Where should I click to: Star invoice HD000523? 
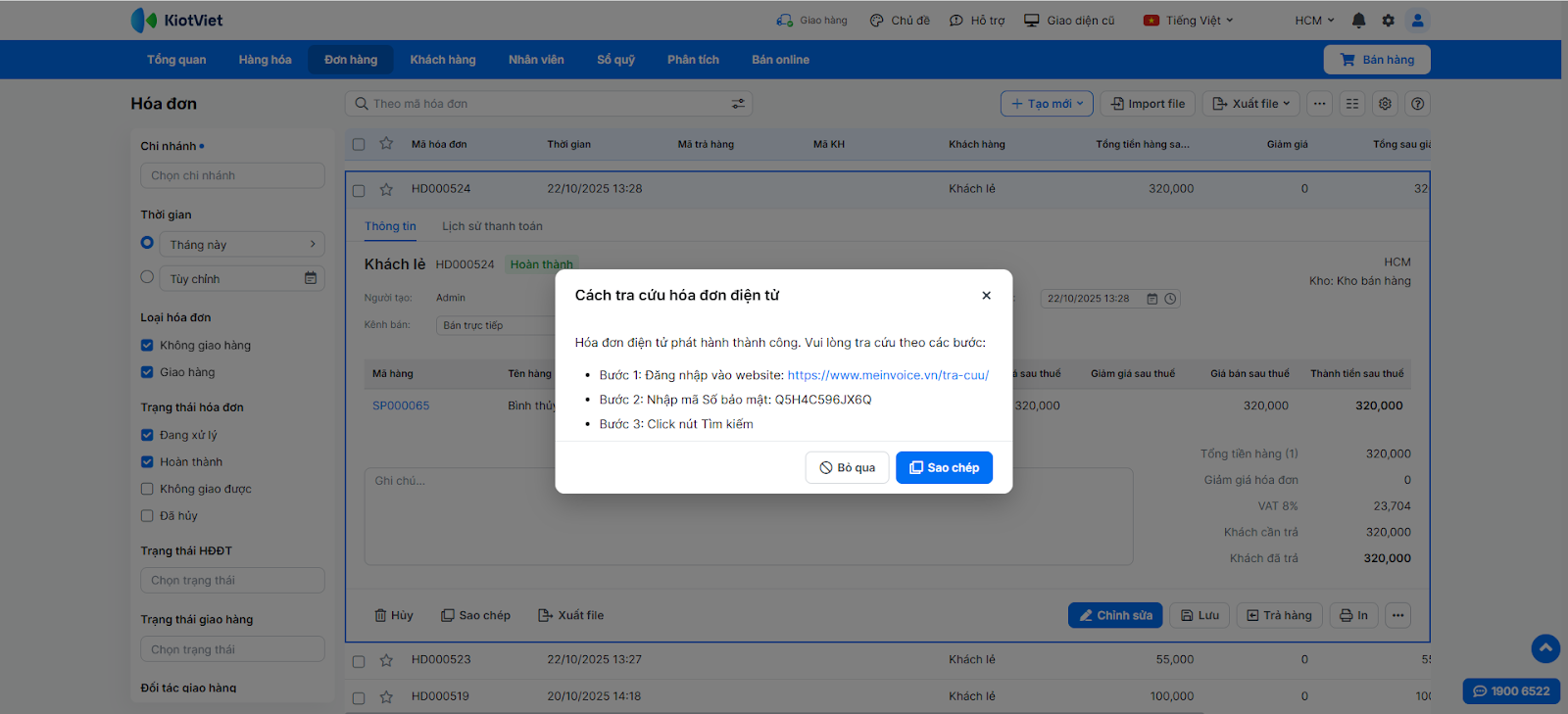(386, 660)
